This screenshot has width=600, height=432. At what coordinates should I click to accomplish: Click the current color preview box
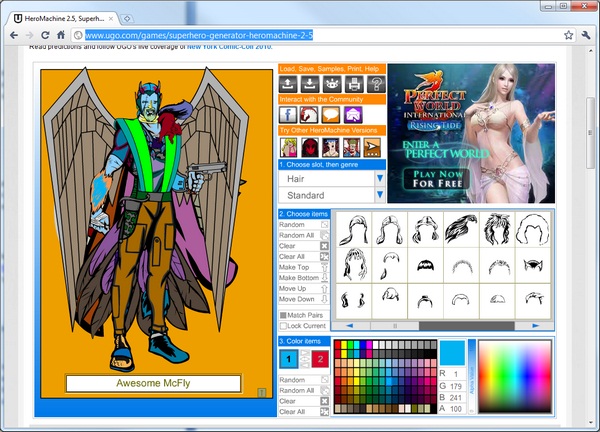(452, 352)
